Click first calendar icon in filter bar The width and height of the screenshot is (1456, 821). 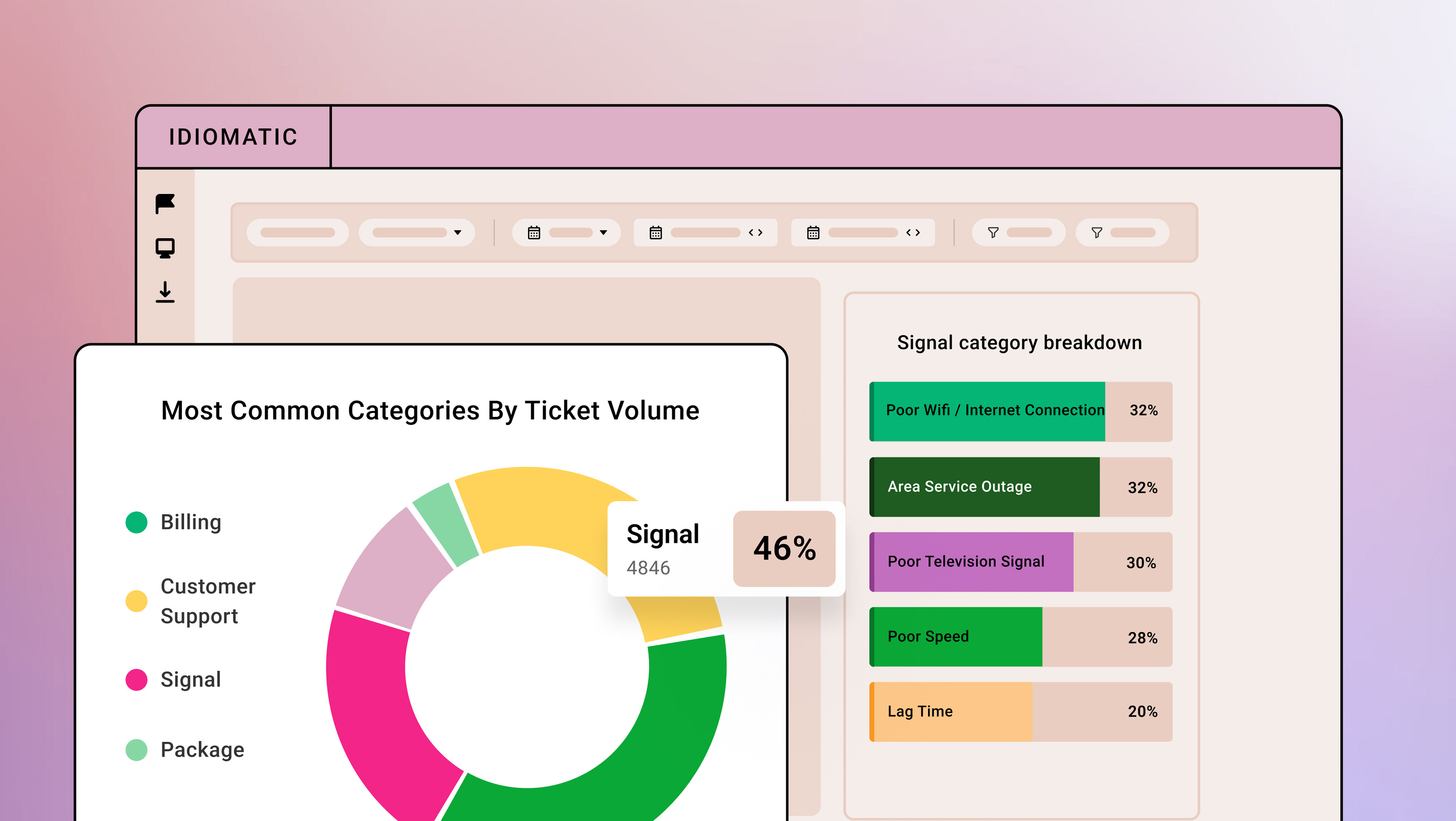(534, 233)
